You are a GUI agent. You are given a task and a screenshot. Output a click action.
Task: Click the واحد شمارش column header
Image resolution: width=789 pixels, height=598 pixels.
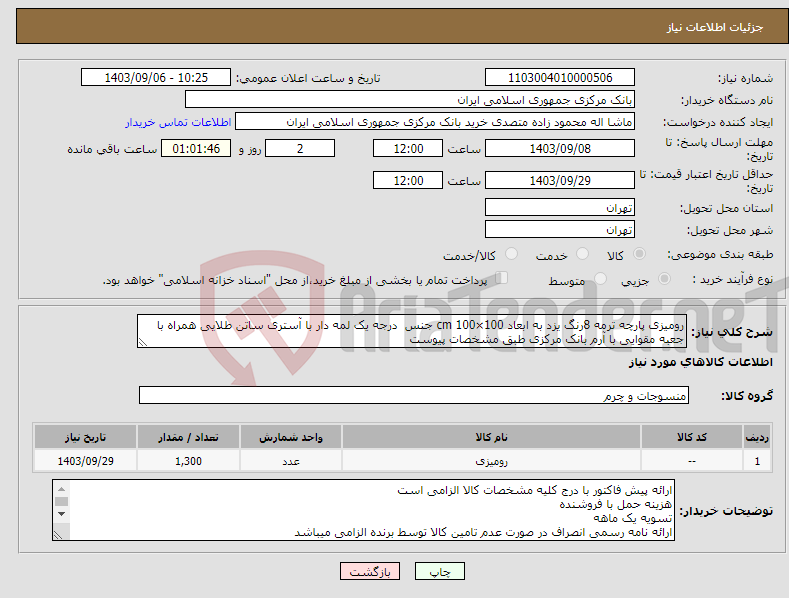point(291,437)
